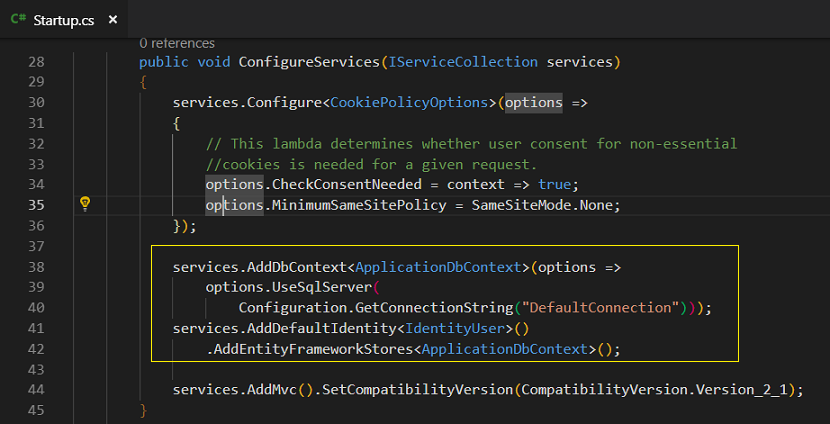Click line number 38 in gutter

[36, 267]
